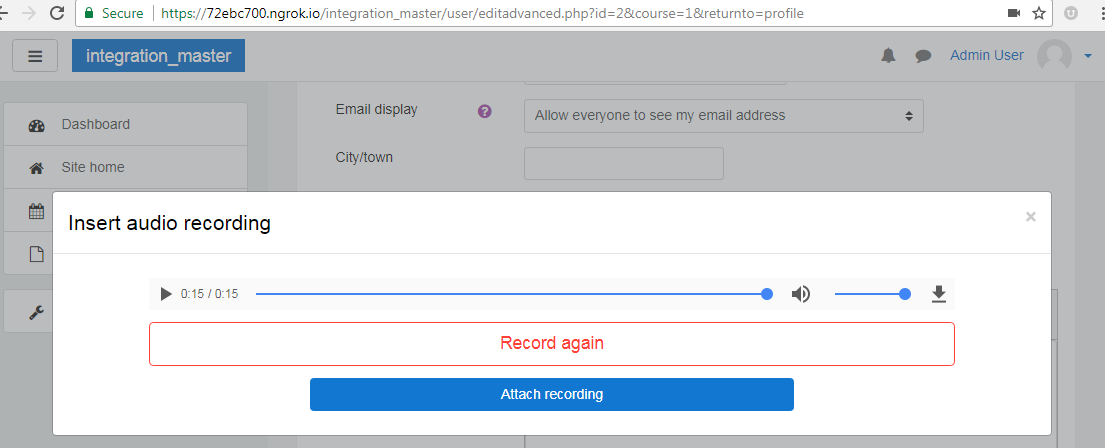Toggle the hamburger side menu
The width and height of the screenshot is (1105, 448).
[35, 56]
